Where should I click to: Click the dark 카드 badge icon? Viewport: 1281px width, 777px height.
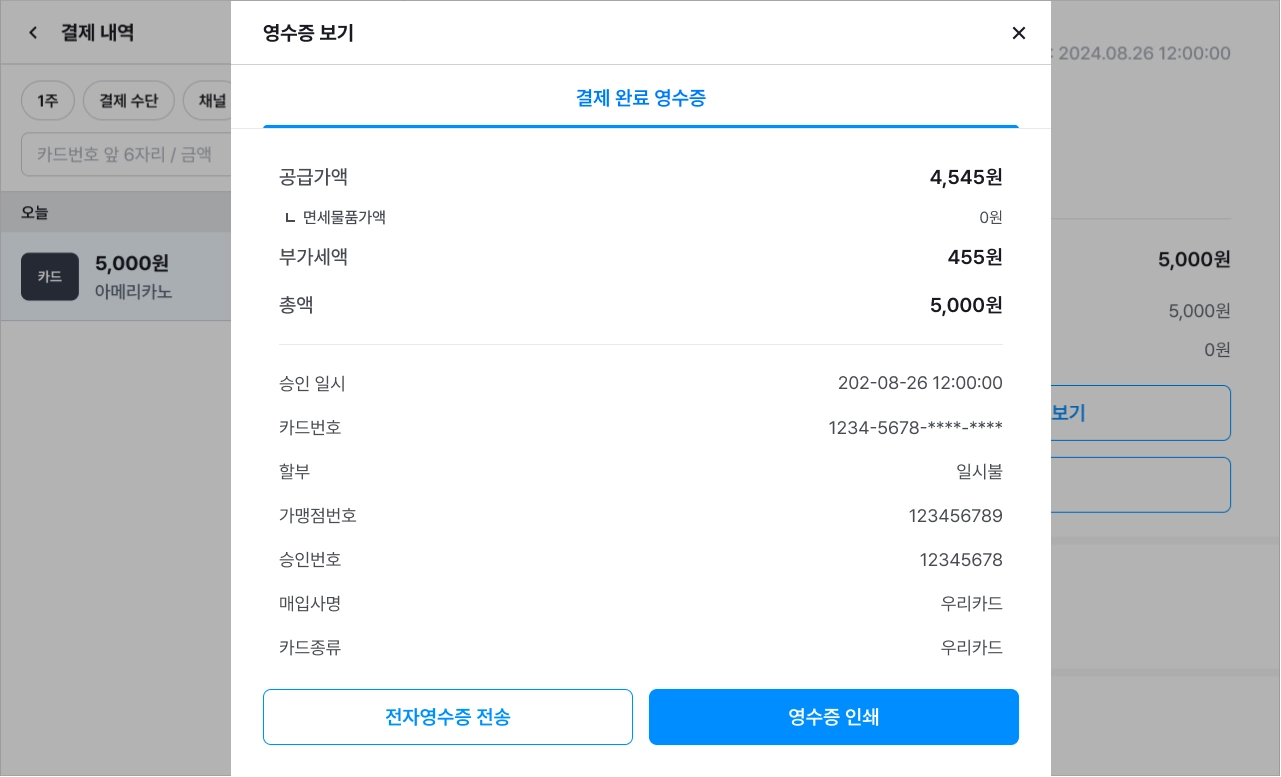coord(50,277)
